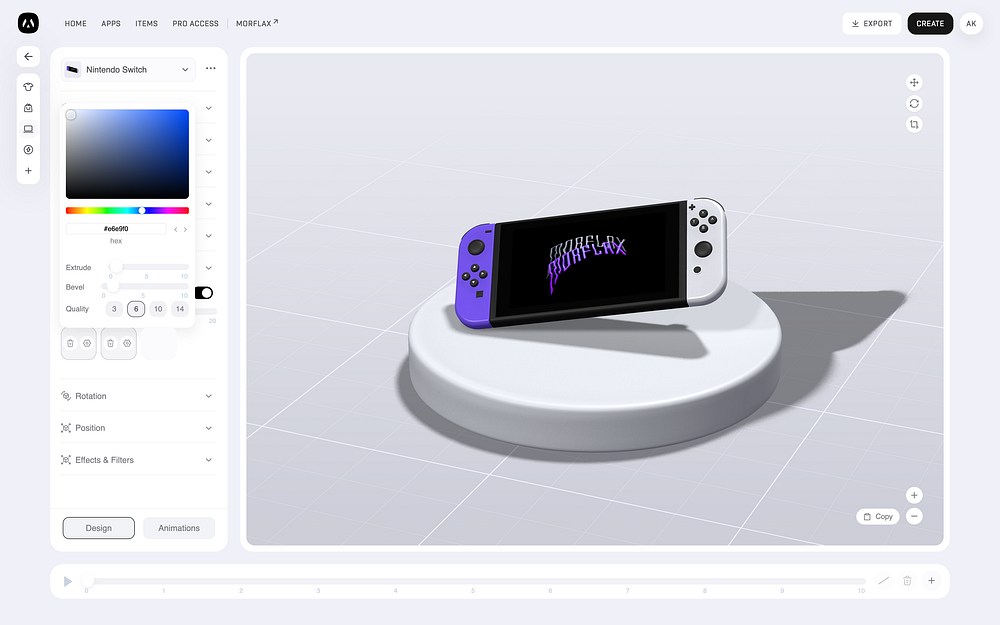Screen dimensions: 1000x625
Task: Click the previous arrow beside the hex field
Action: 175,230
